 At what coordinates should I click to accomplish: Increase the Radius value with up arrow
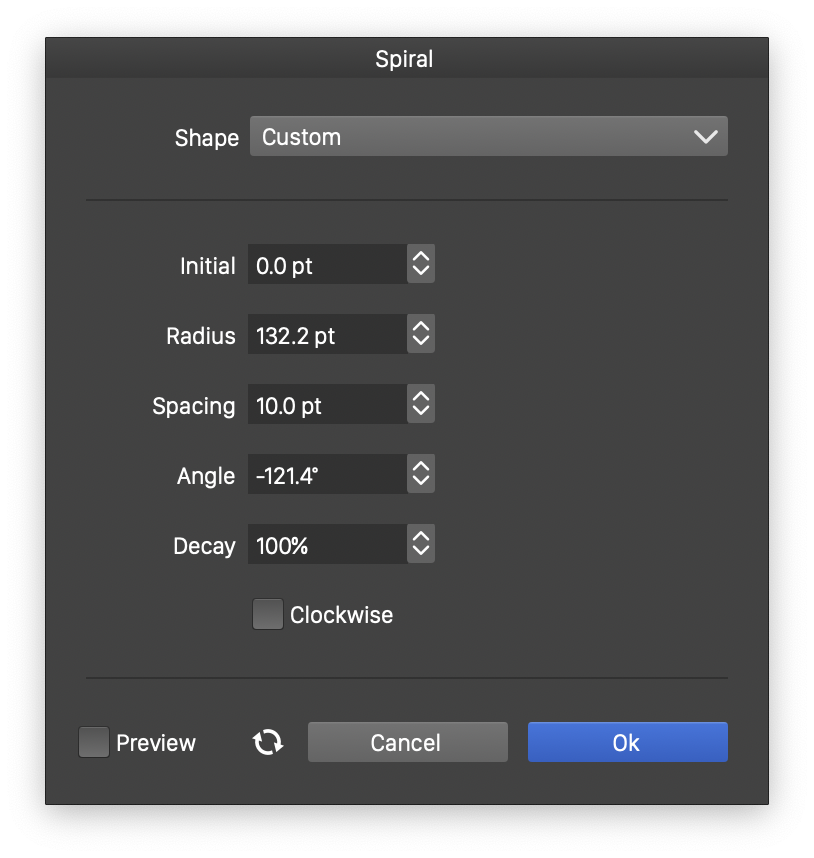click(x=421, y=327)
